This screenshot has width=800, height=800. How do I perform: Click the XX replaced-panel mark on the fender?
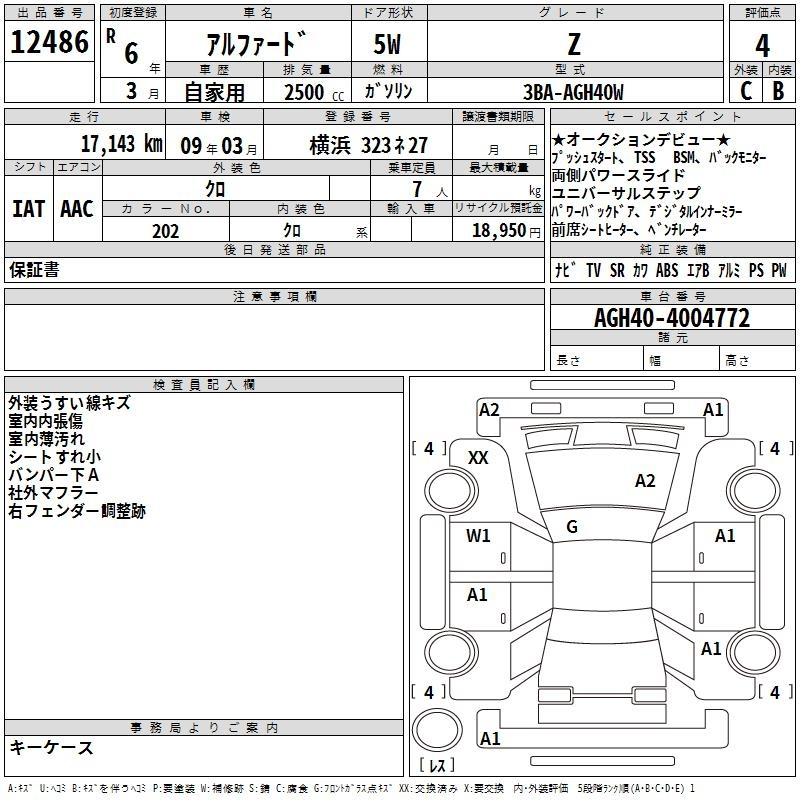point(479,457)
